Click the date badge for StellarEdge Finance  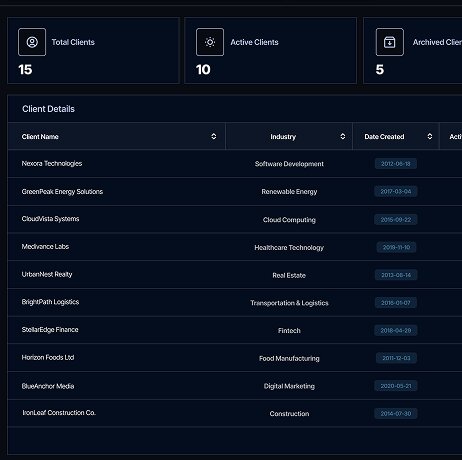(396, 330)
